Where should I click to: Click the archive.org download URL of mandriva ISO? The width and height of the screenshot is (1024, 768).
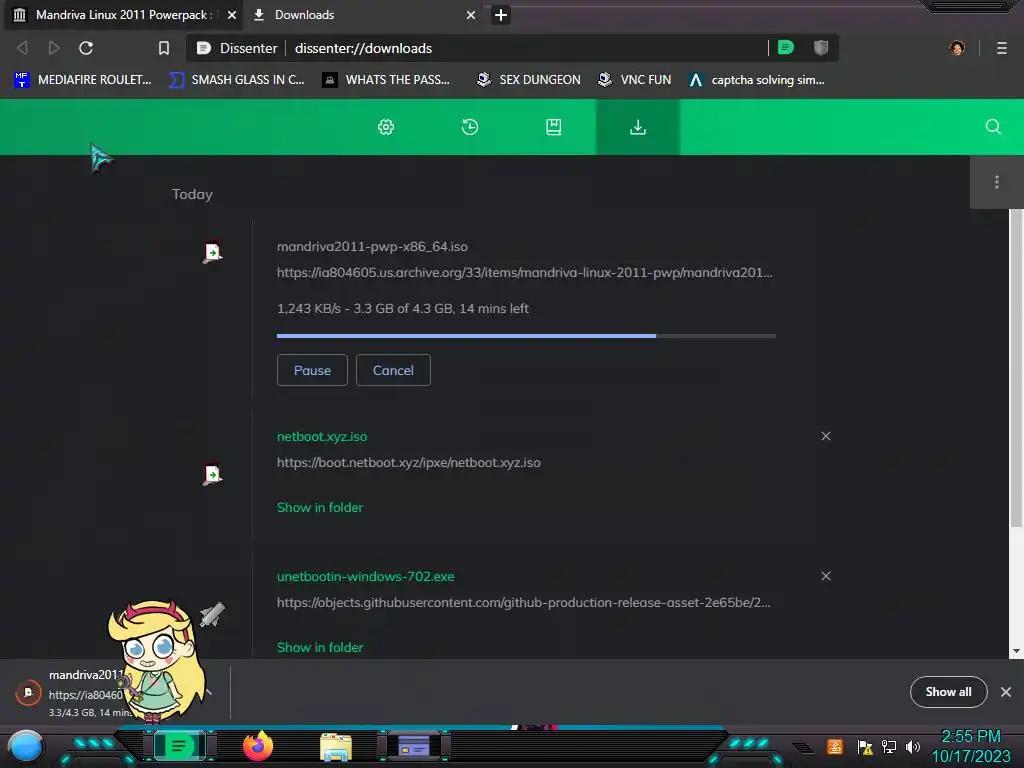tap(524, 272)
